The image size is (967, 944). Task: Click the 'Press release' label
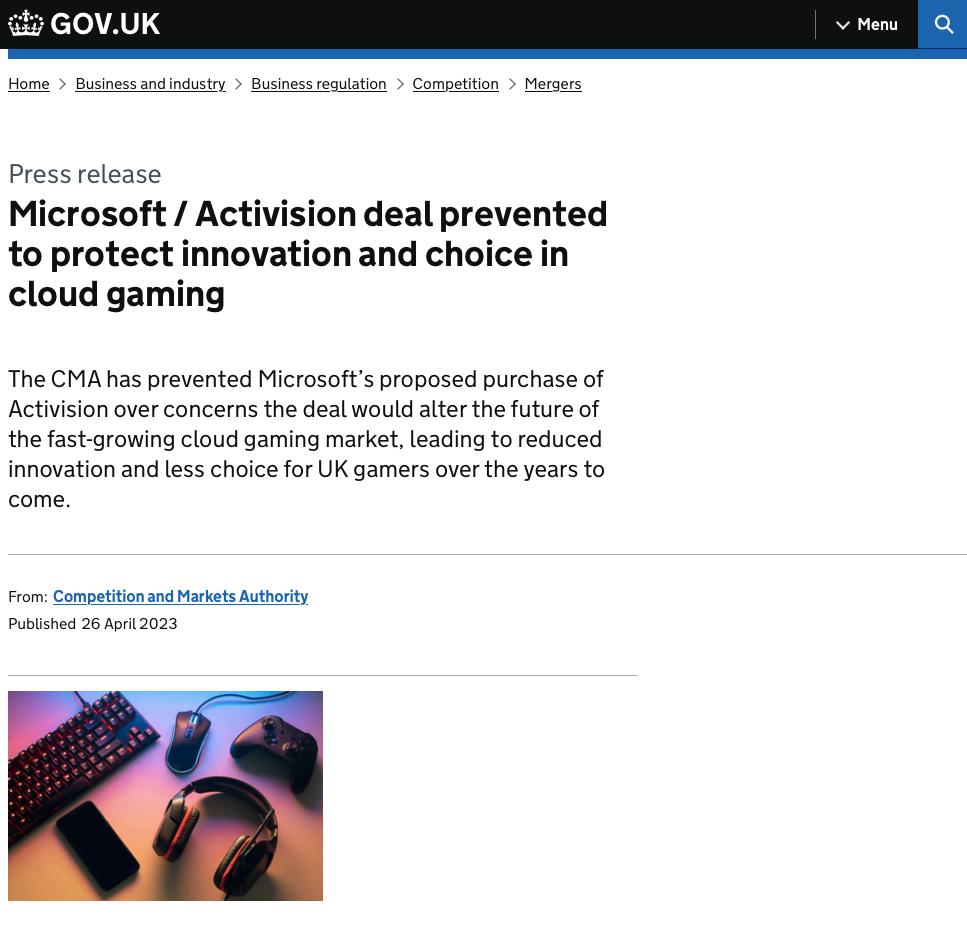[x=84, y=174]
